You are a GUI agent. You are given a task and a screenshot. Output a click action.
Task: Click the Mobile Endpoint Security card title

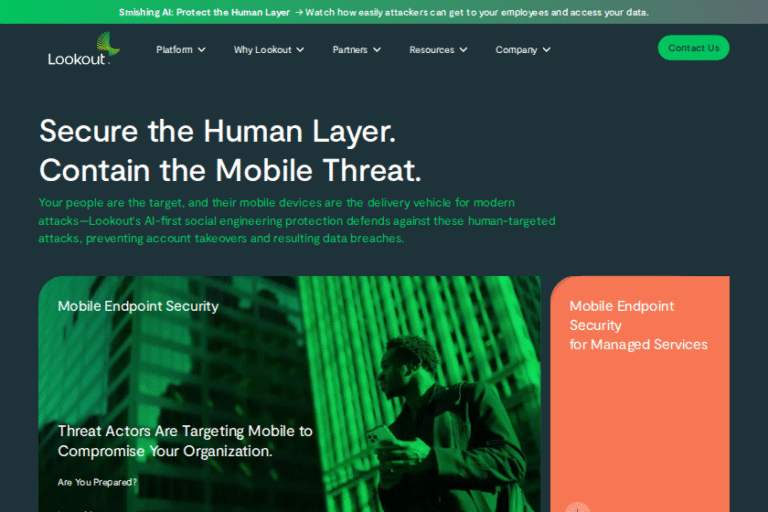point(138,306)
